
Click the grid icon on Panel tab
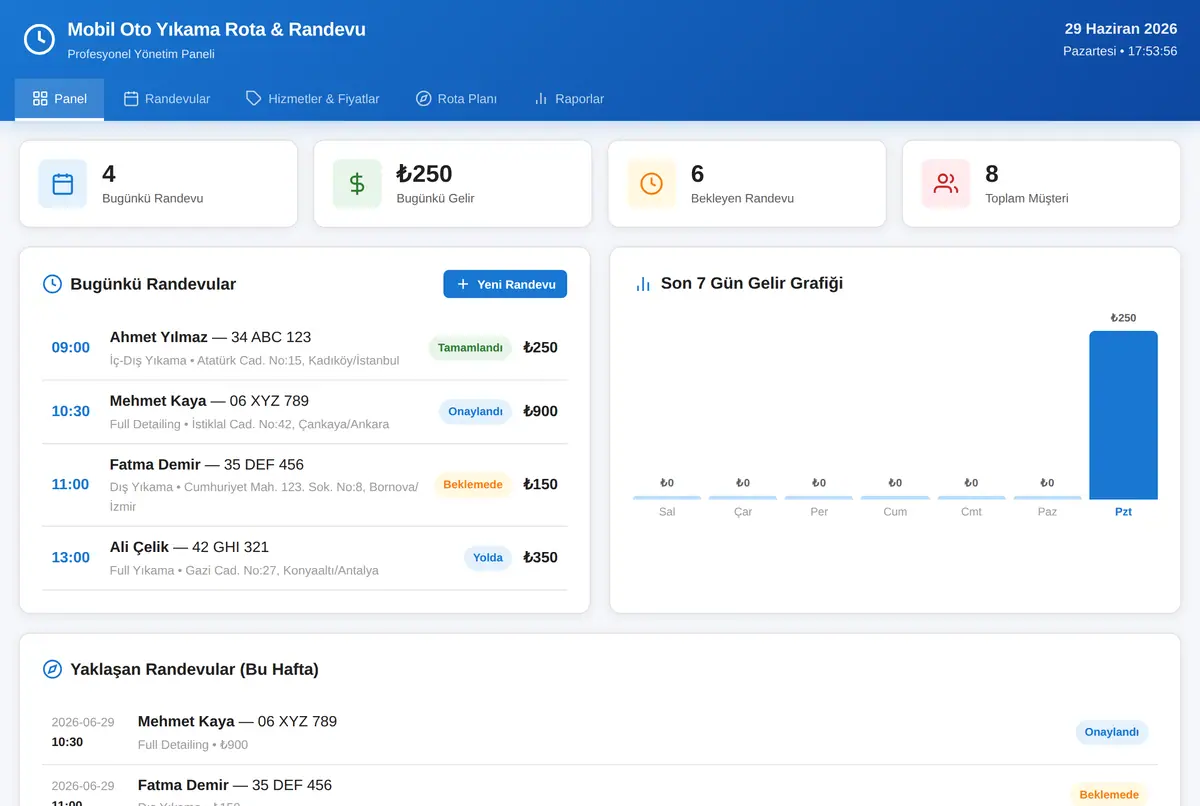coord(40,99)
